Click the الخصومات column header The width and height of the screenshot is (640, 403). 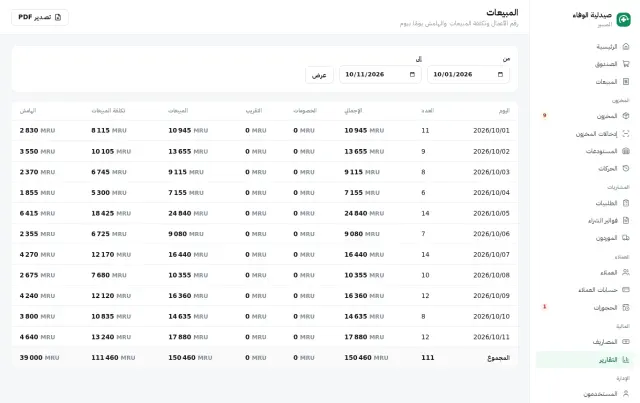coord(305,111)
